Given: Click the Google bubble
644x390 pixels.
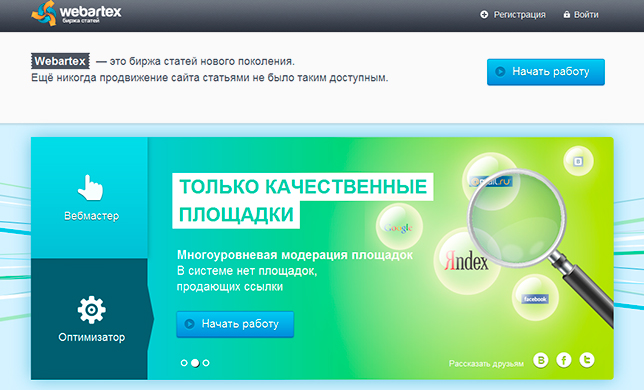Looking at the screenshot, I should (x=399, y=227).
